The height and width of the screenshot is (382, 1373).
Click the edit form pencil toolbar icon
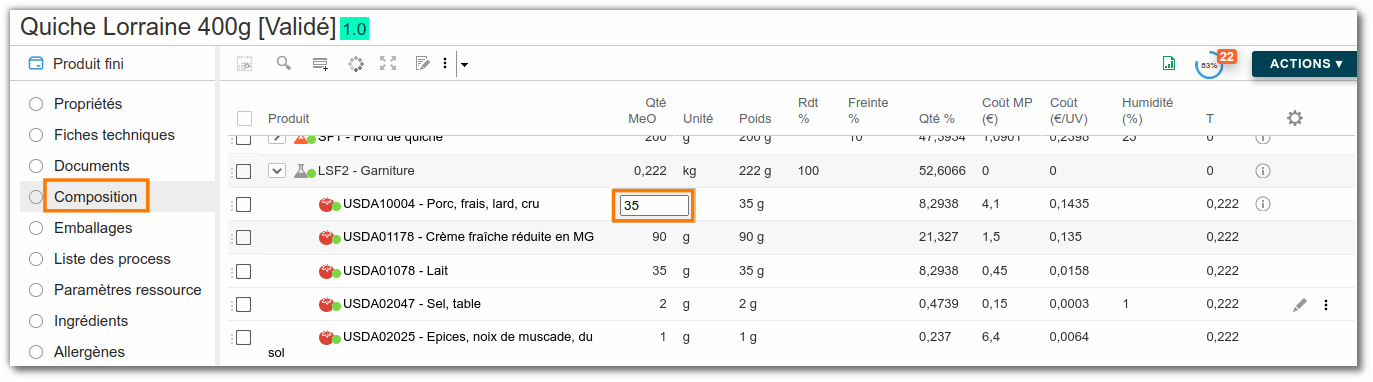[x=422, y=63]
